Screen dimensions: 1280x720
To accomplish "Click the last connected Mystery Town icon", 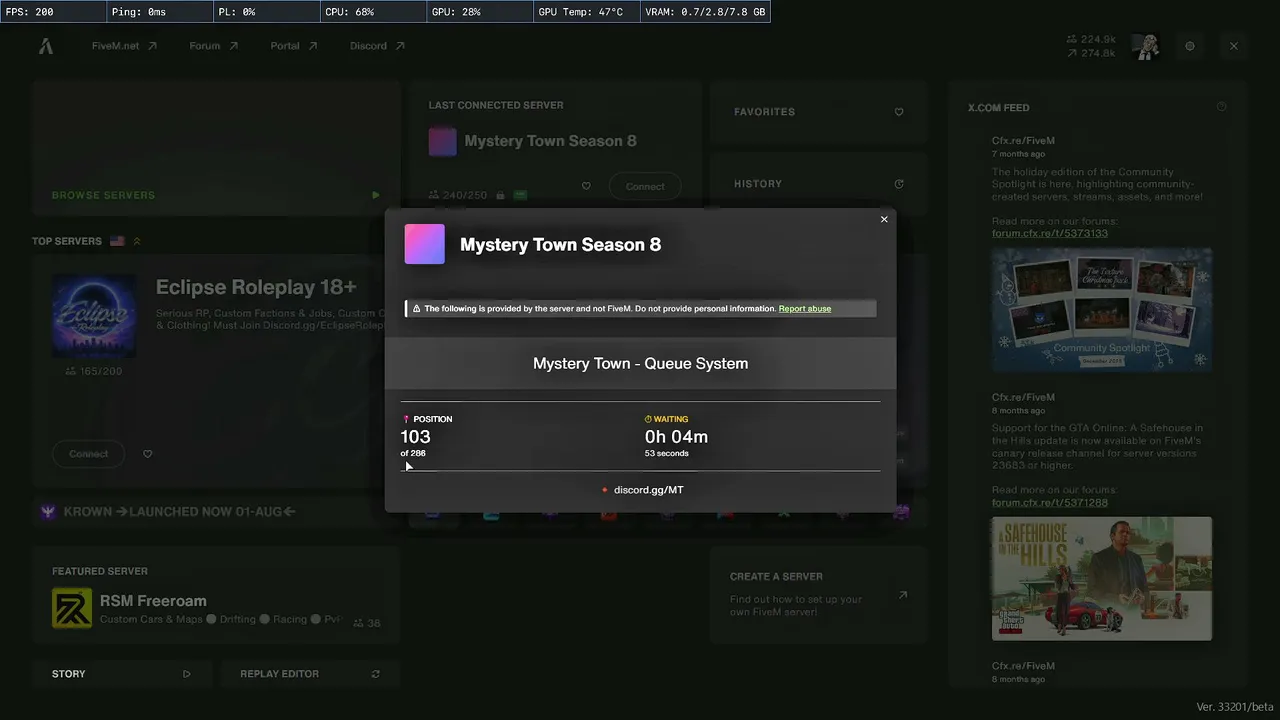I will [x=443, y=142].
